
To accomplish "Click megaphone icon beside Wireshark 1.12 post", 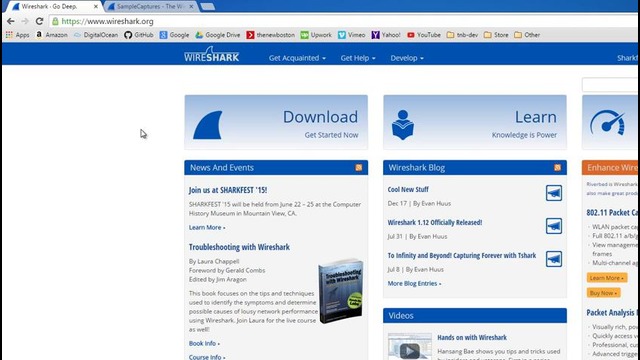I will (x=554, y=226).
